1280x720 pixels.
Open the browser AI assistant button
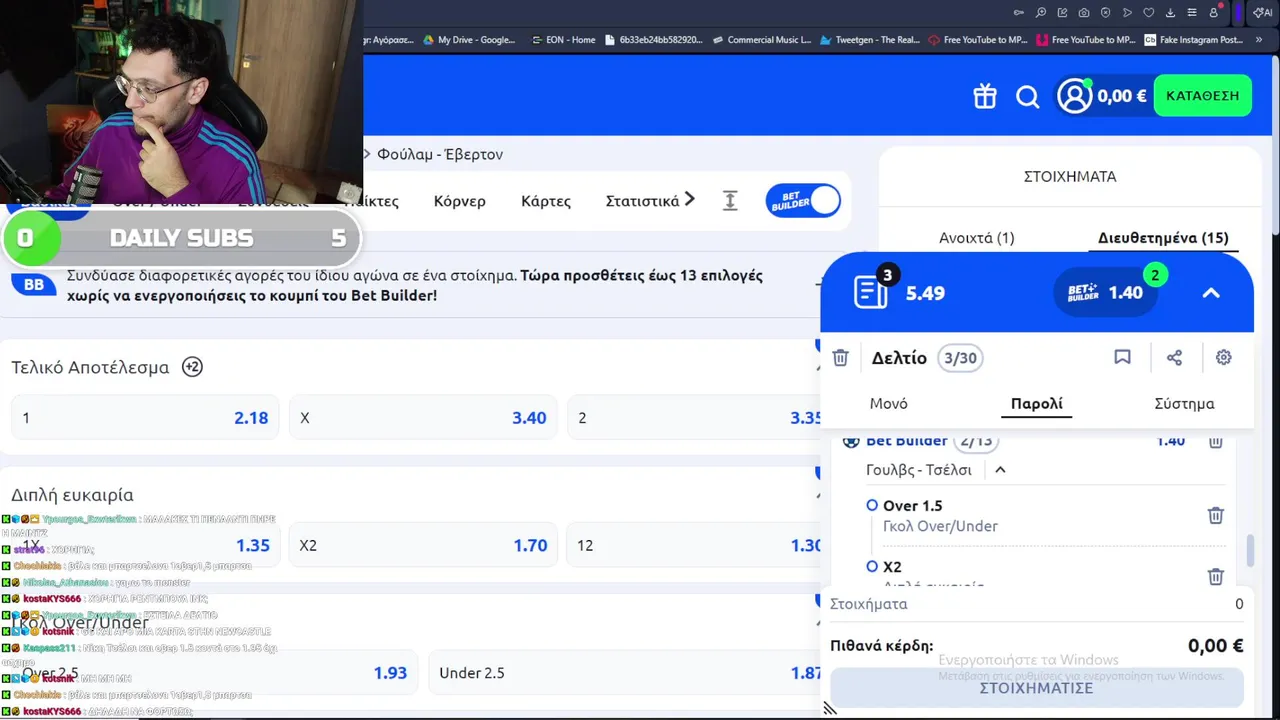point(1263,13)
